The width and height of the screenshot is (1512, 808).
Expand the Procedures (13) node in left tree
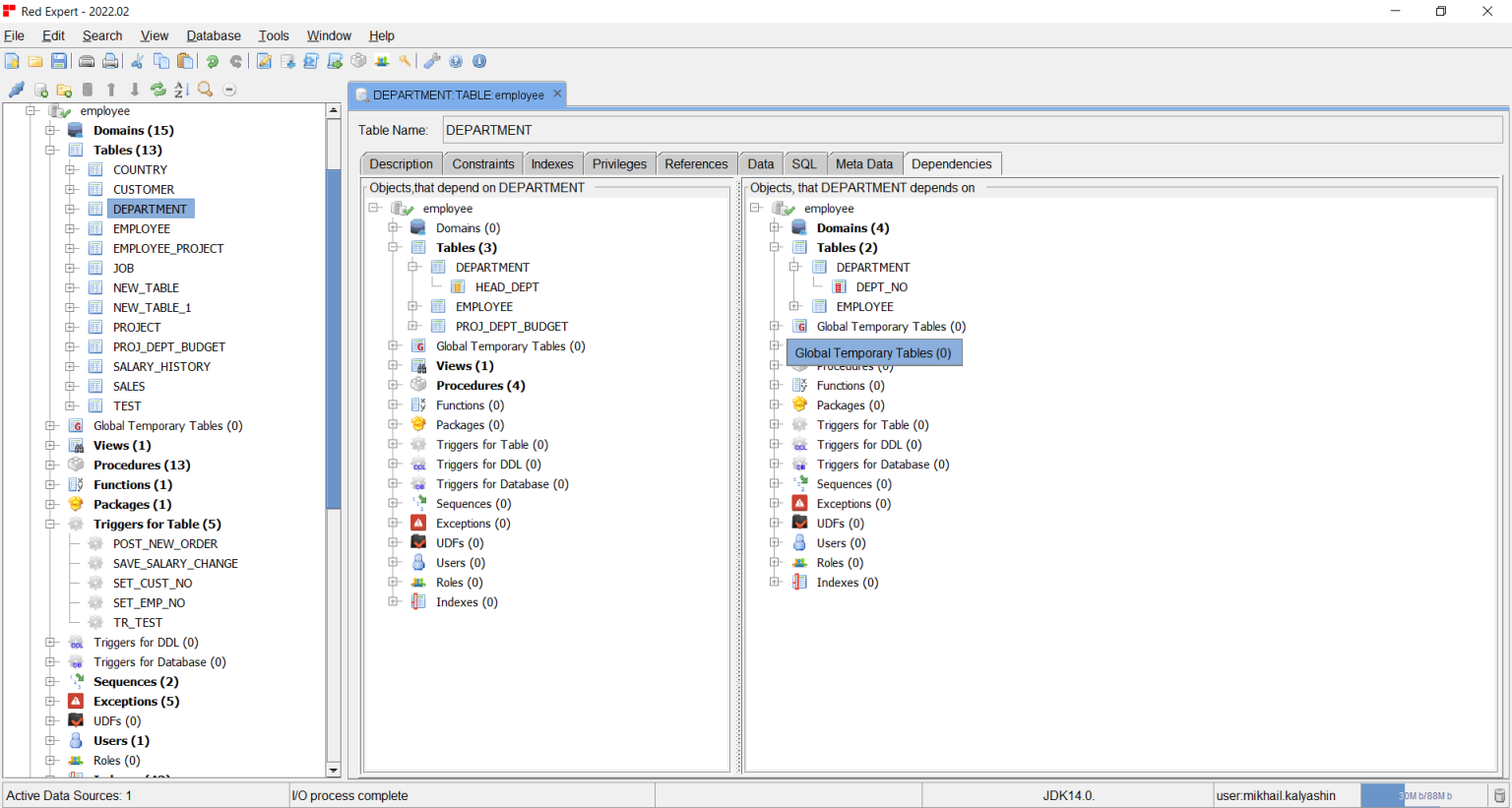51,466
